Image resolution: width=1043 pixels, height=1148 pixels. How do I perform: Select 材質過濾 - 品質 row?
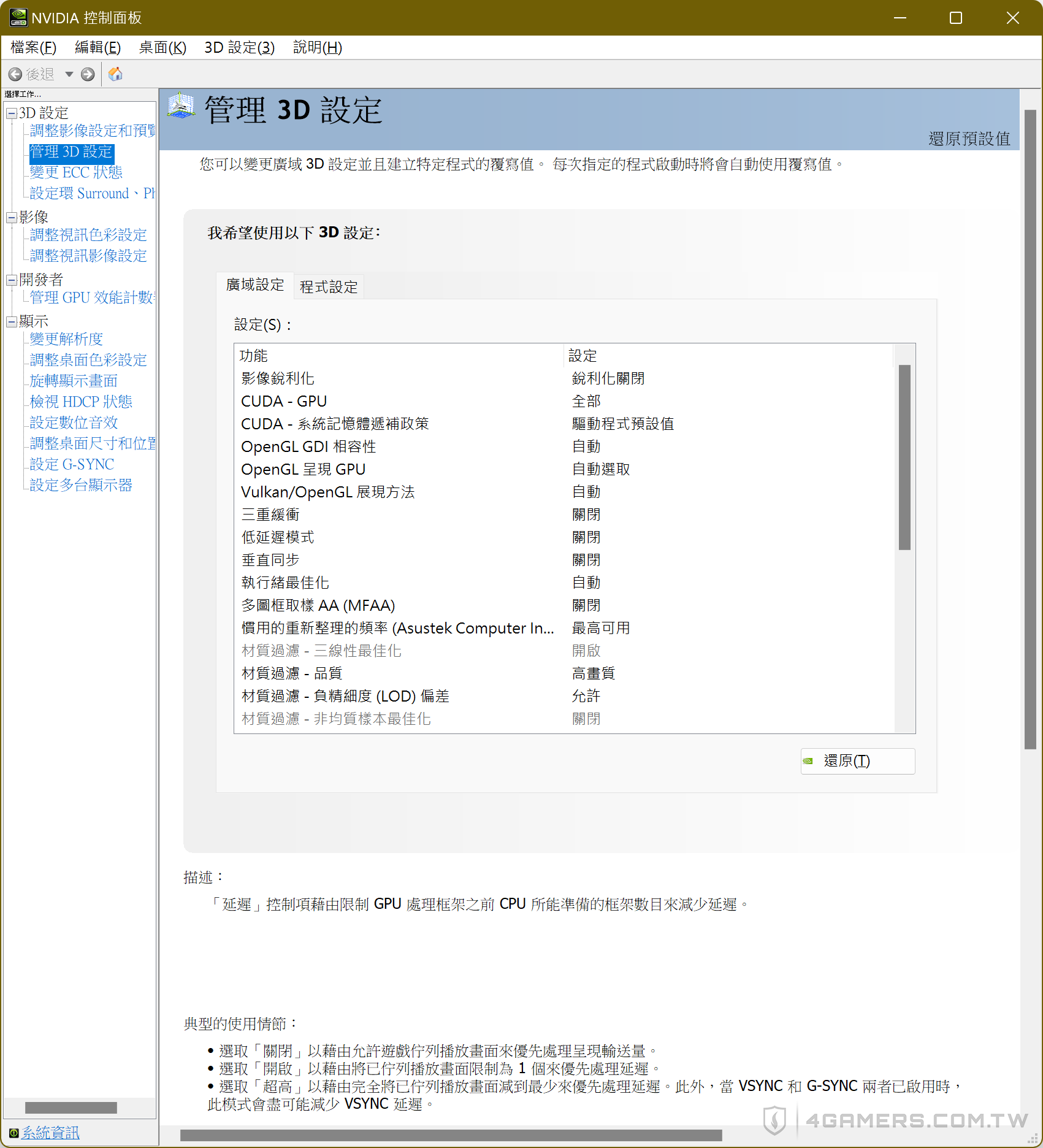coord(564,673)
